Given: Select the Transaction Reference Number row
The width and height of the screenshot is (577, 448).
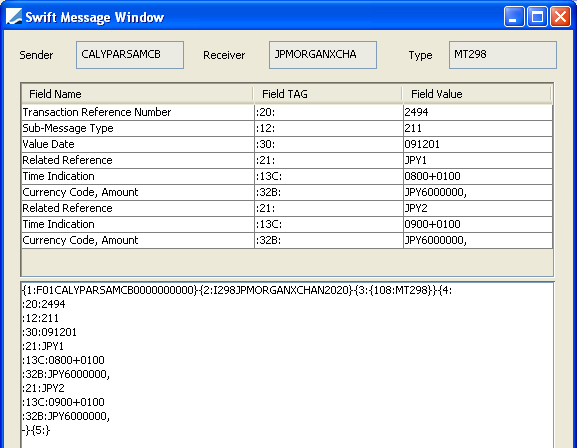Looking at the screenshot, I should pyautogui.click(x=287, y=112).
